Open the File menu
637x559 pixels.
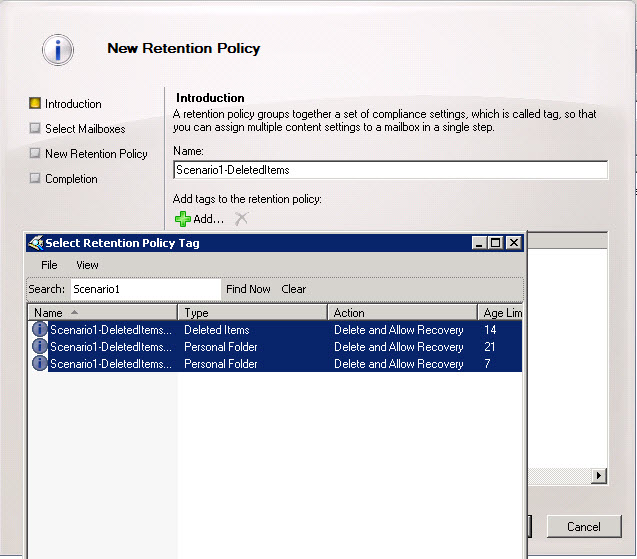tap(49, 265)
